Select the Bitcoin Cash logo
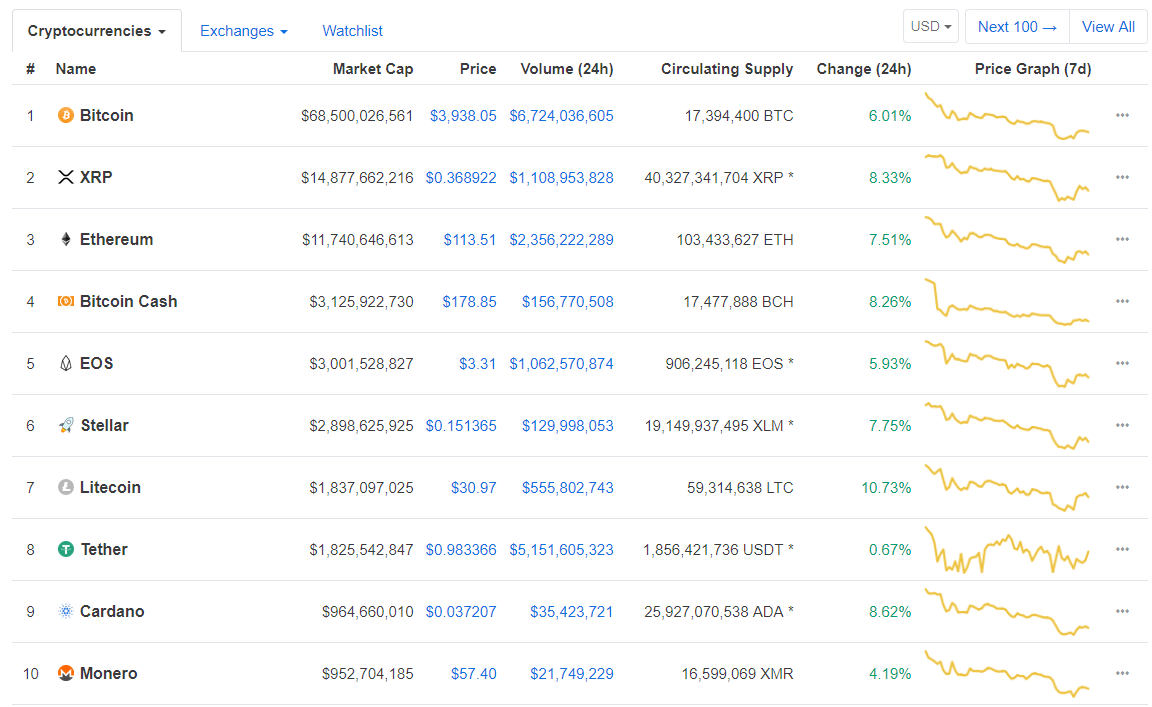 point(64,301)
